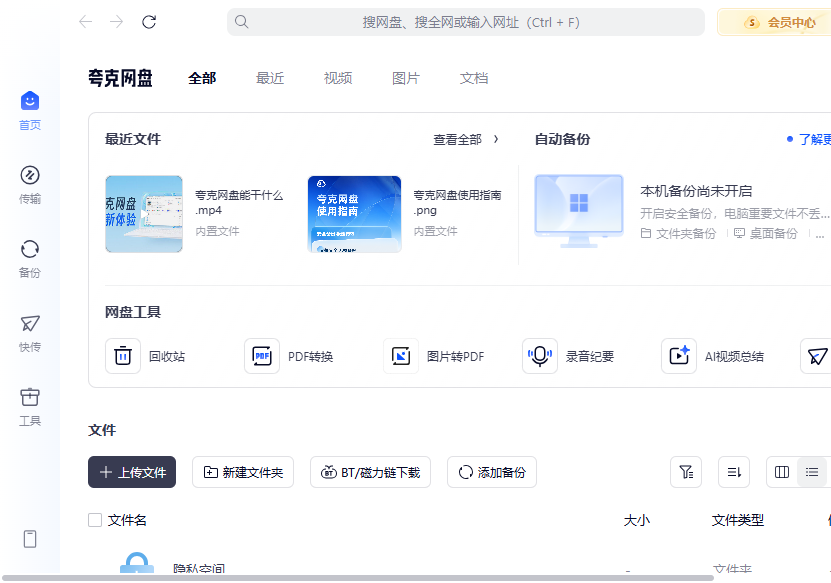Click the horizontal scrollbar at the bottom

(x=358, y=578)
